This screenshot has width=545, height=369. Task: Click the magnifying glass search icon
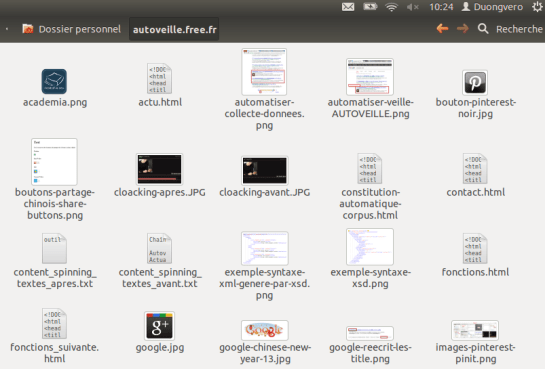[483, 28]
